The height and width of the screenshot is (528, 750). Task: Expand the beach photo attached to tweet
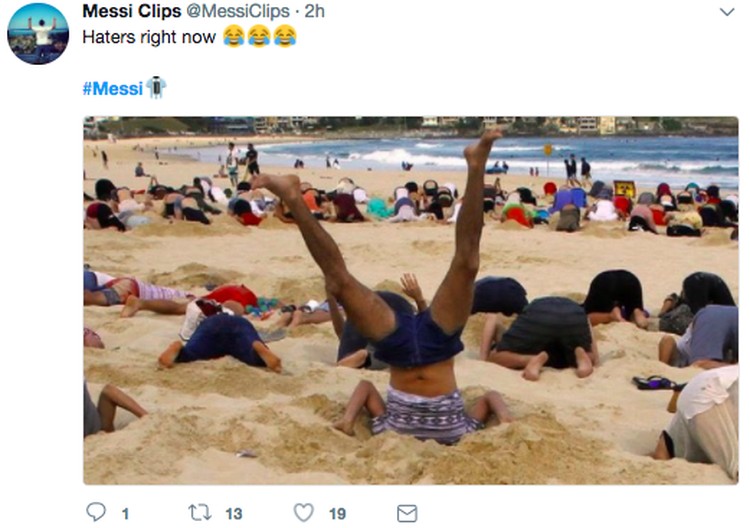[x=411, y=300]
